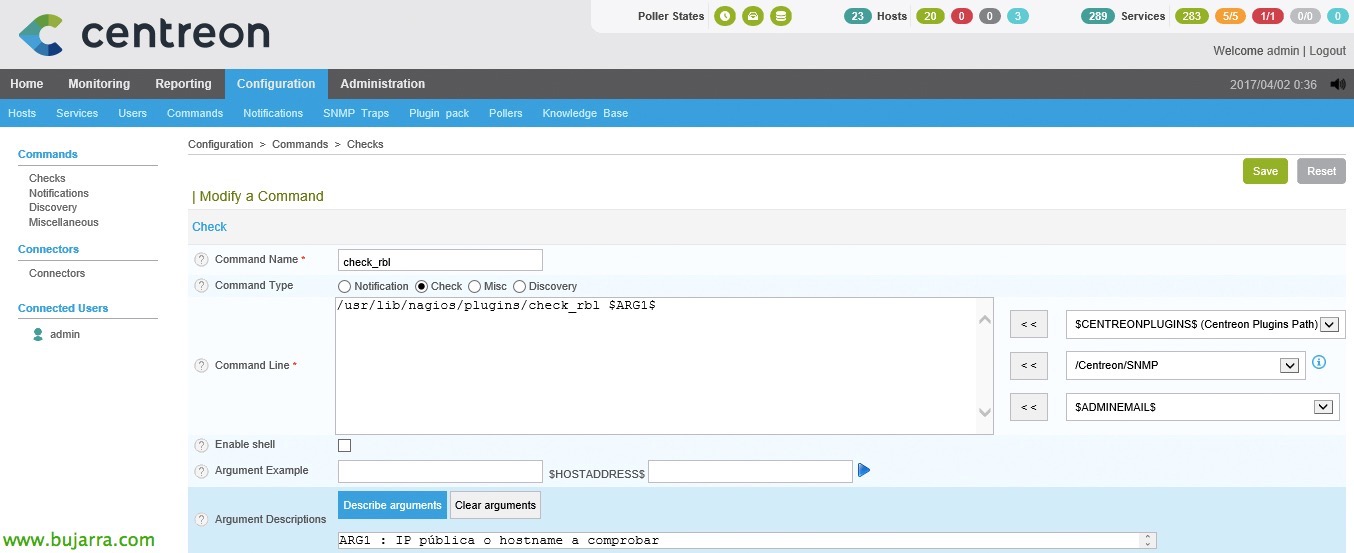
Task: Enable the shell checkbox
Action: coord(345,445)
